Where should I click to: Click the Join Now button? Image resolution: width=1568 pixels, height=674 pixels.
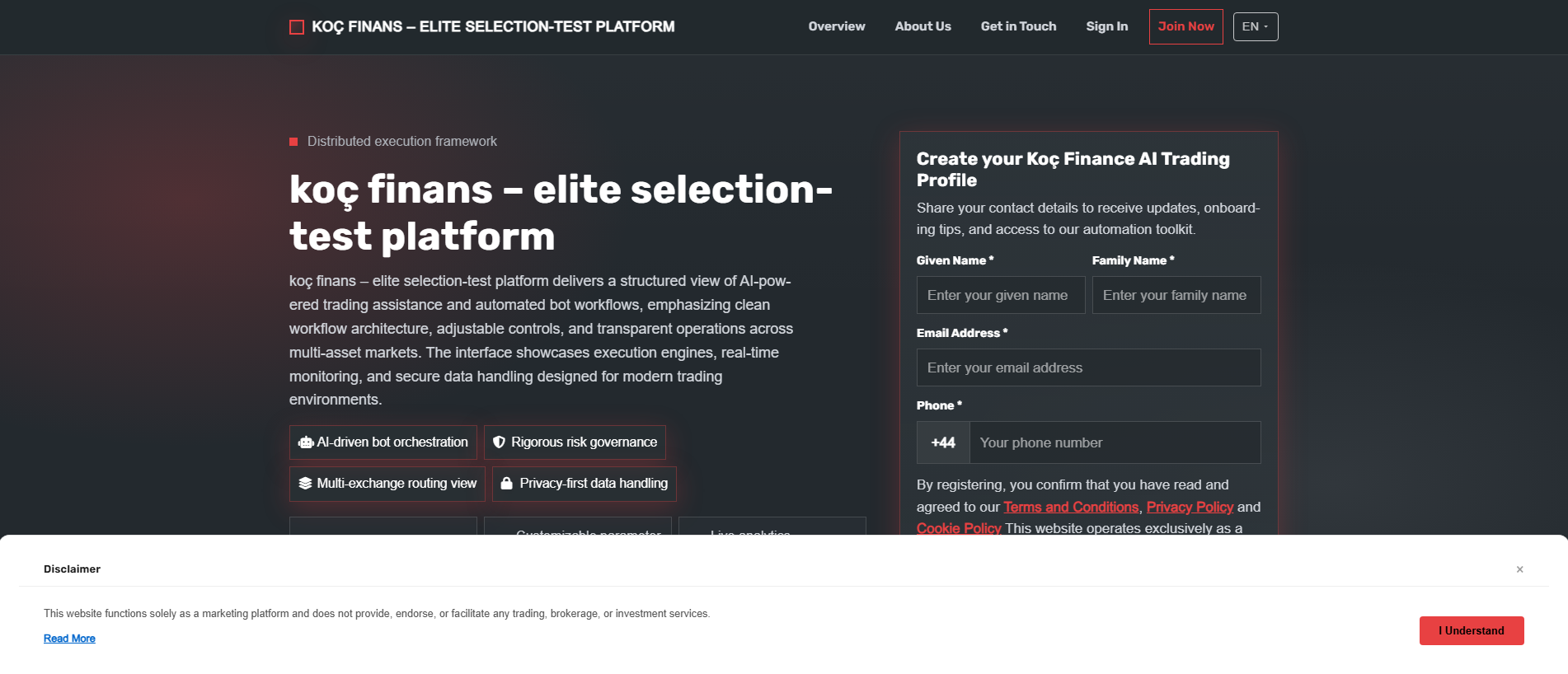(x=1185, y=26)
